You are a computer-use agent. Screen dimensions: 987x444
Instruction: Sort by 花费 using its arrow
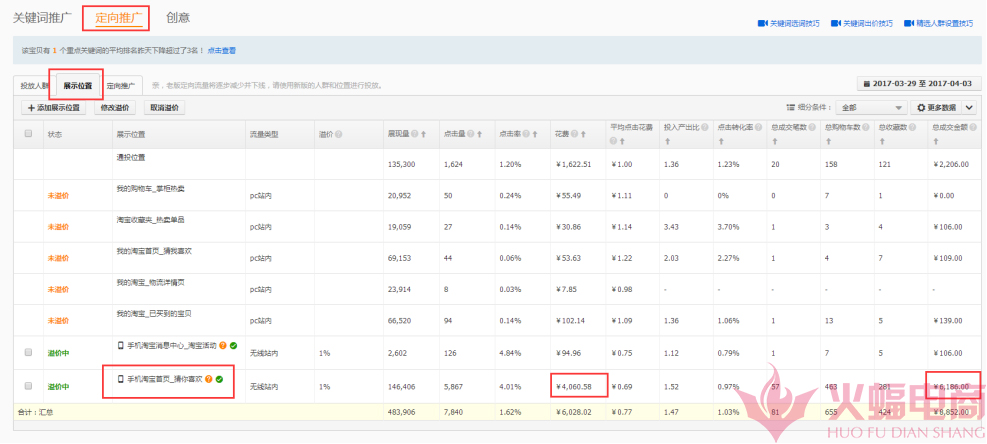tap(584, 134)
